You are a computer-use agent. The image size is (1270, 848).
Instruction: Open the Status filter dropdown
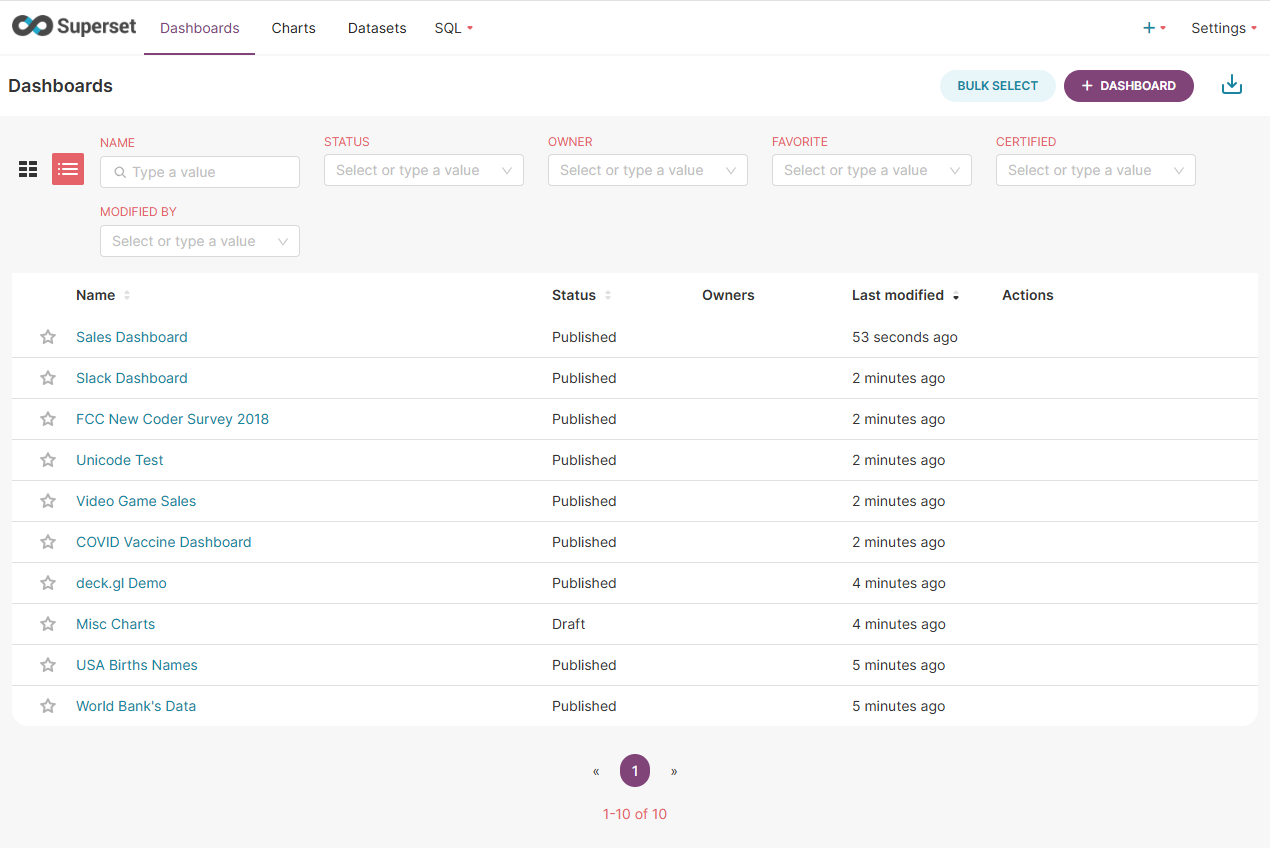(424, 170)
